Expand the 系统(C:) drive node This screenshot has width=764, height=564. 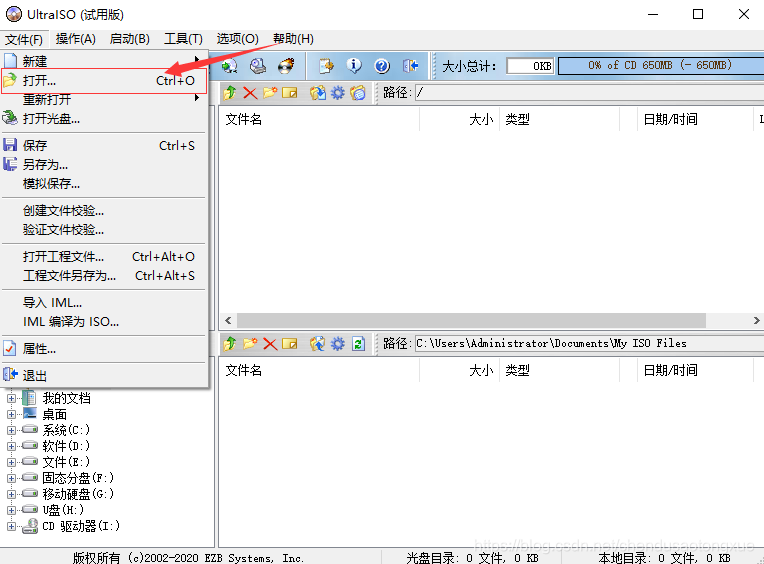coord(11,431)
